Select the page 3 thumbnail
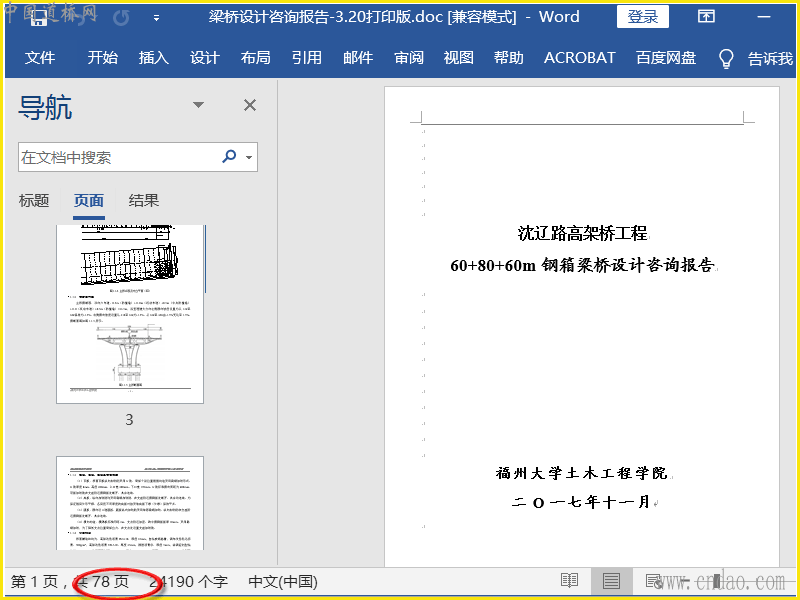This screenshot has width=800, height=600. (130, 314)
